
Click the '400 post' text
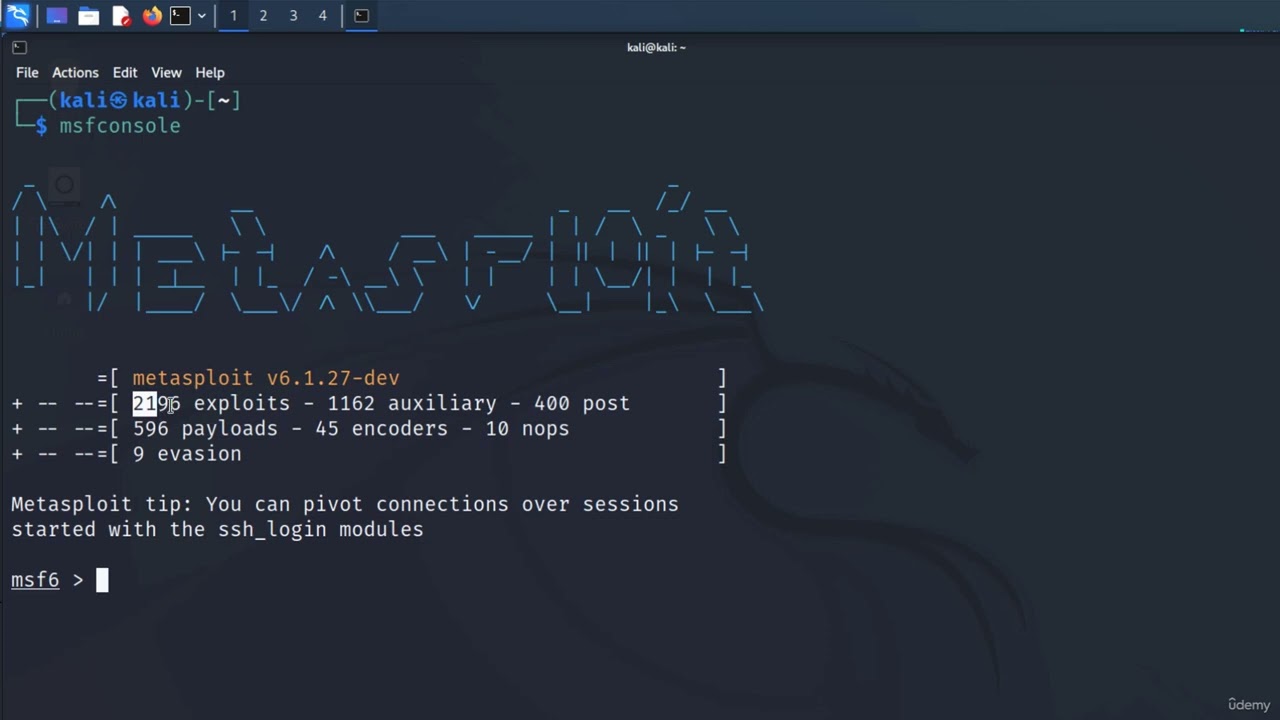[x=582, y=403]
